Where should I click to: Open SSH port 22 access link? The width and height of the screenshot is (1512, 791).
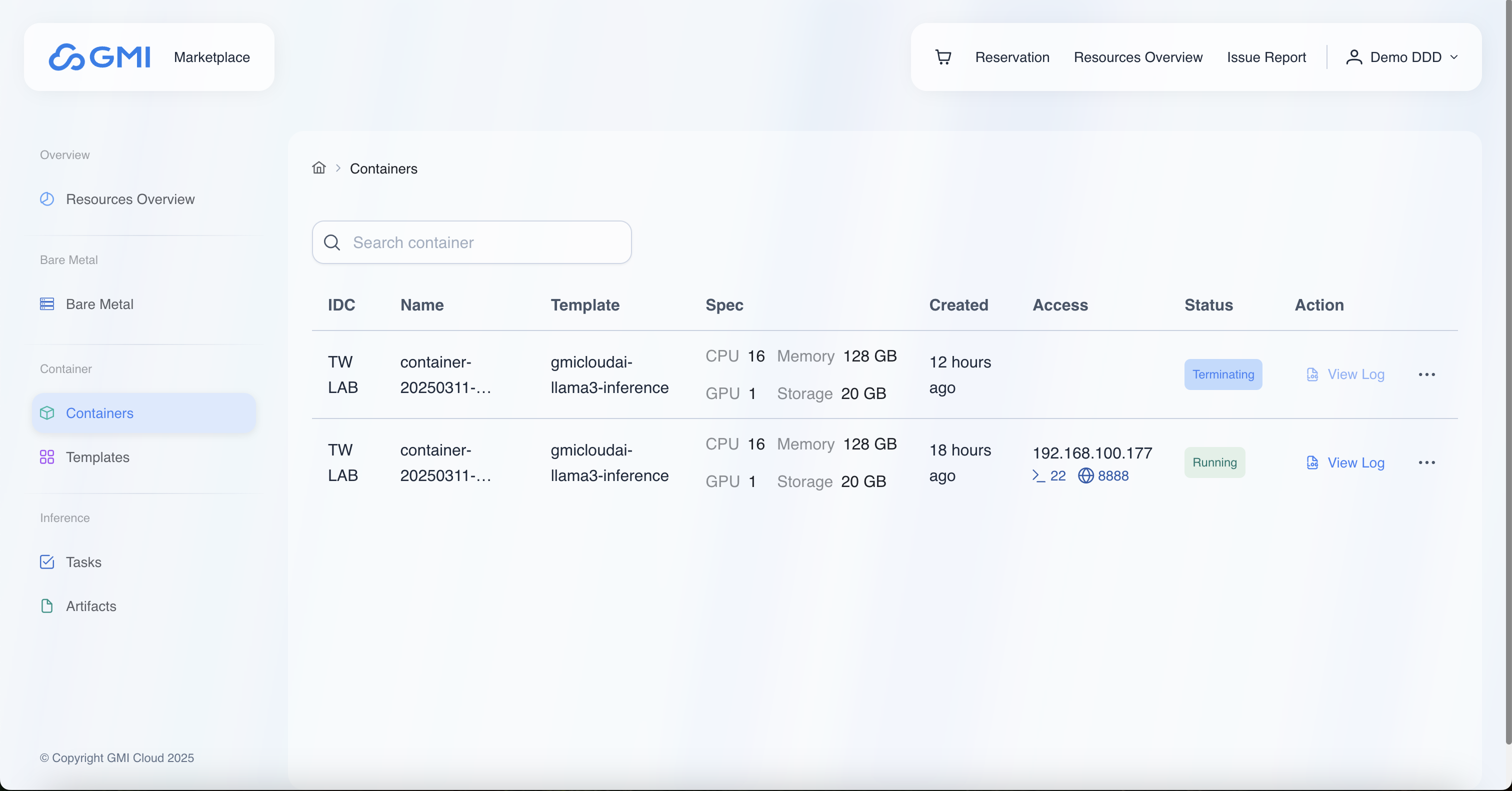(x=1049, y=475)
